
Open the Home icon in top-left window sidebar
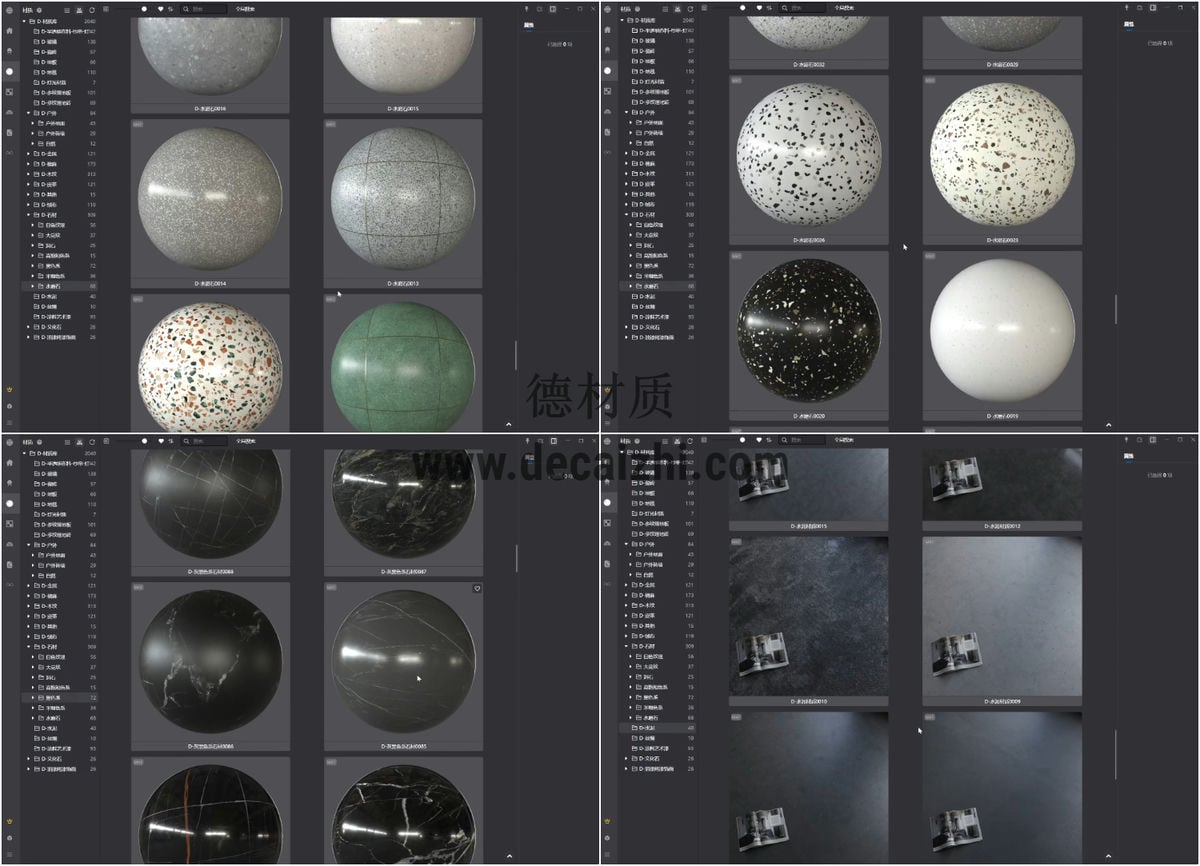(x=10, y=31)
